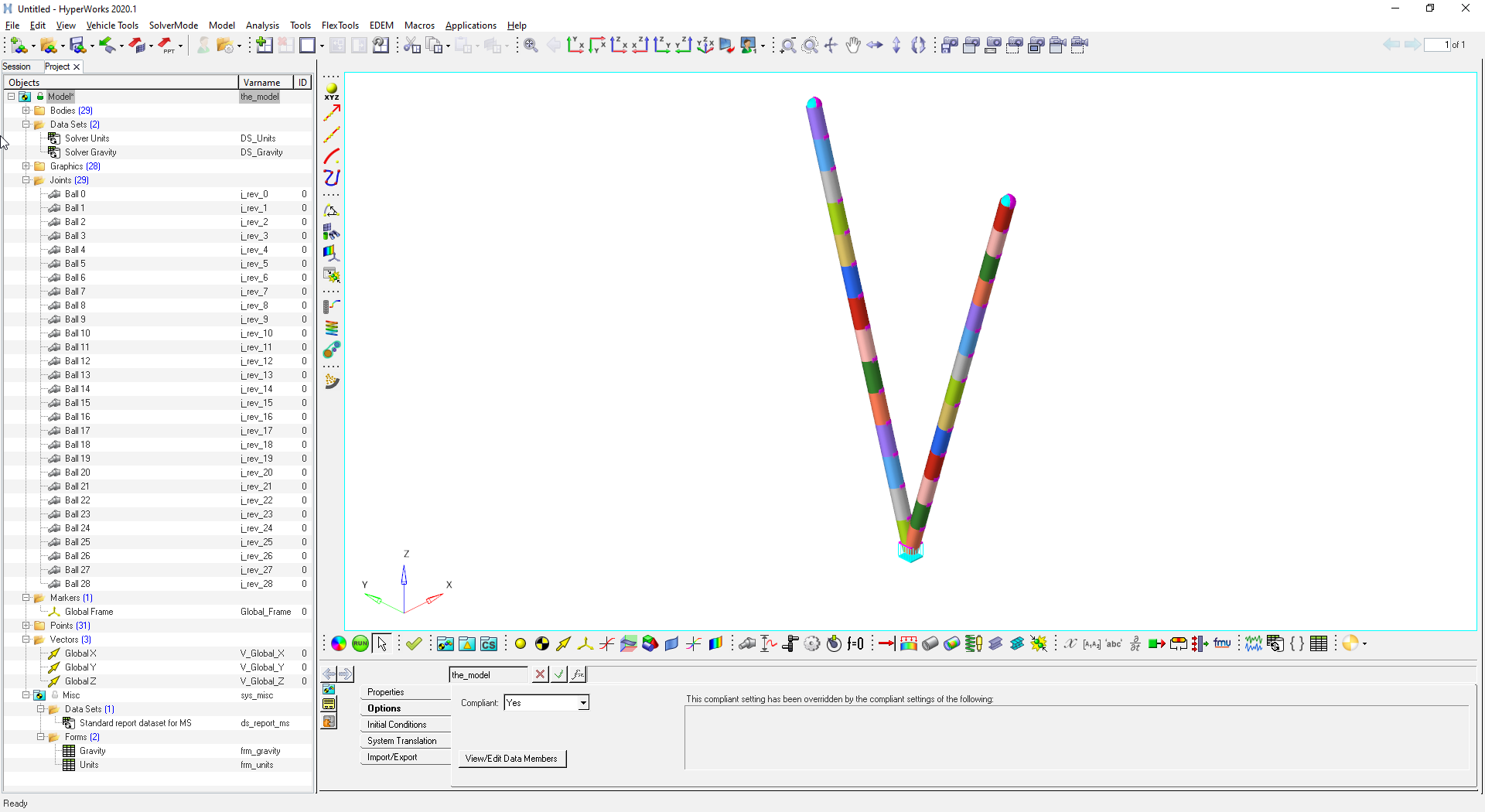The height and width of the screenshot is (812, 1485).
Task: Select the Global Frame marker
Action: pos(158,612)
